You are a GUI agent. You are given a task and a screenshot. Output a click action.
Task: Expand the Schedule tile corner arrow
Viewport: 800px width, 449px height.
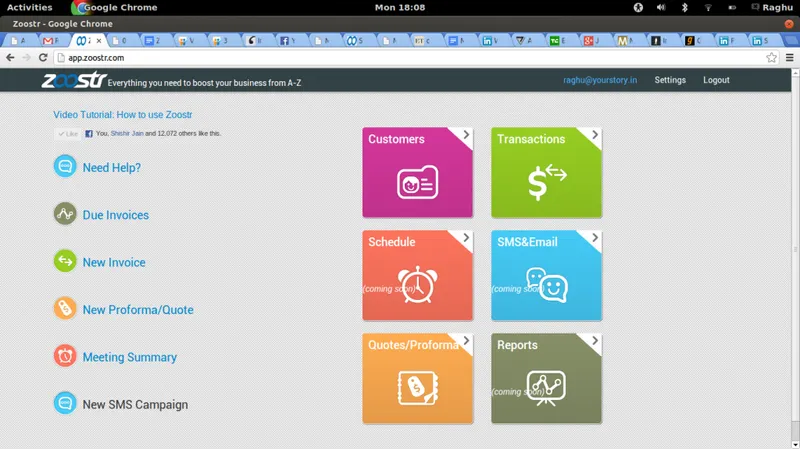(x=464, y=238)
